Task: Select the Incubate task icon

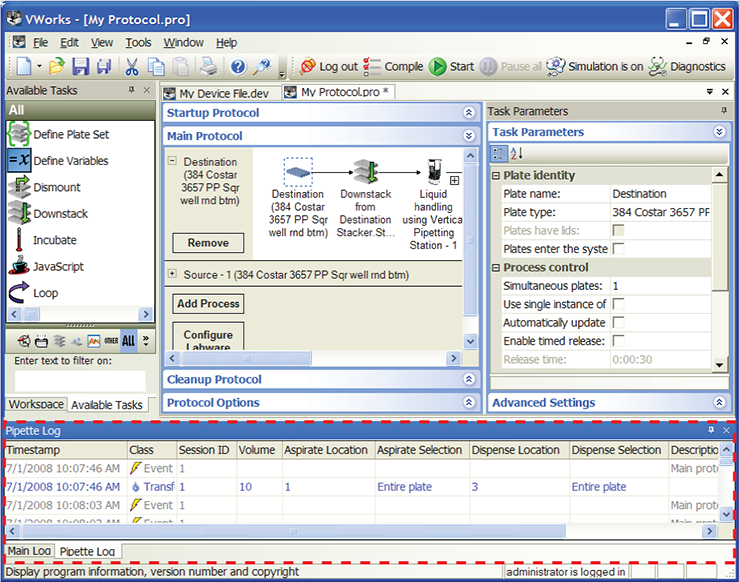Action: (x=19, y=240)
